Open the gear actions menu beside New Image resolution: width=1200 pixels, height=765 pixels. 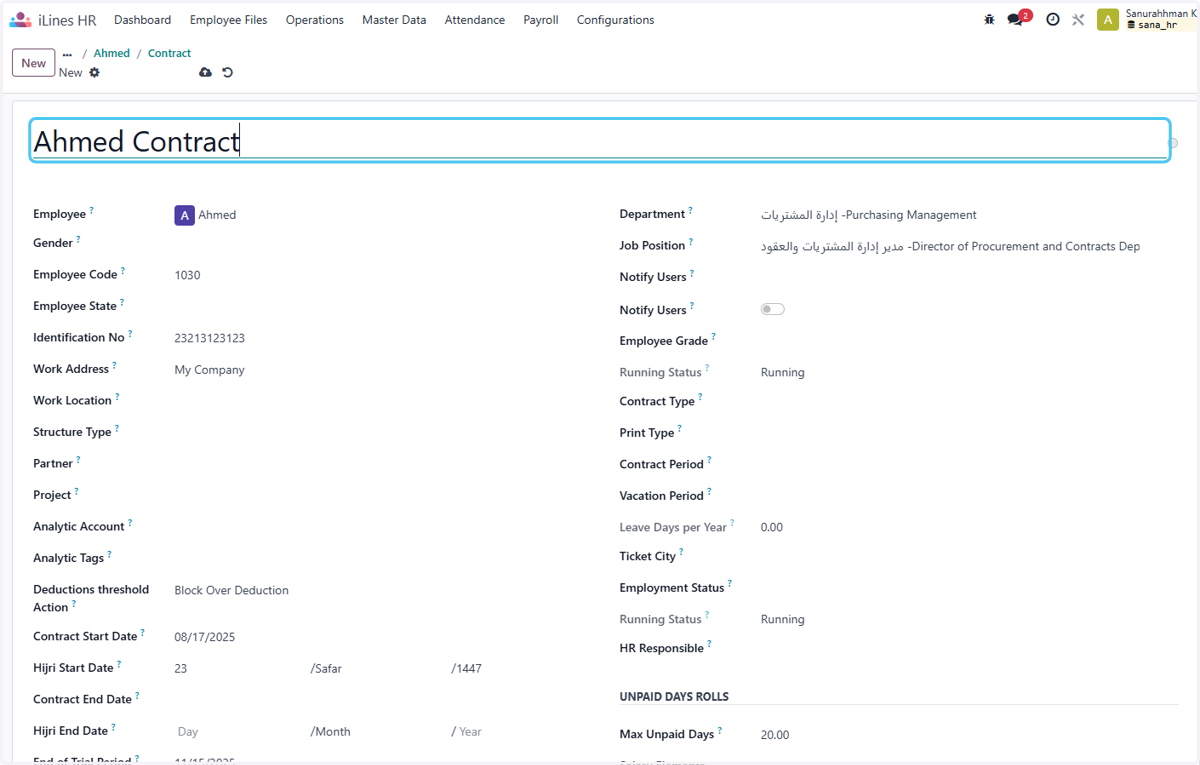click(95, 73)
